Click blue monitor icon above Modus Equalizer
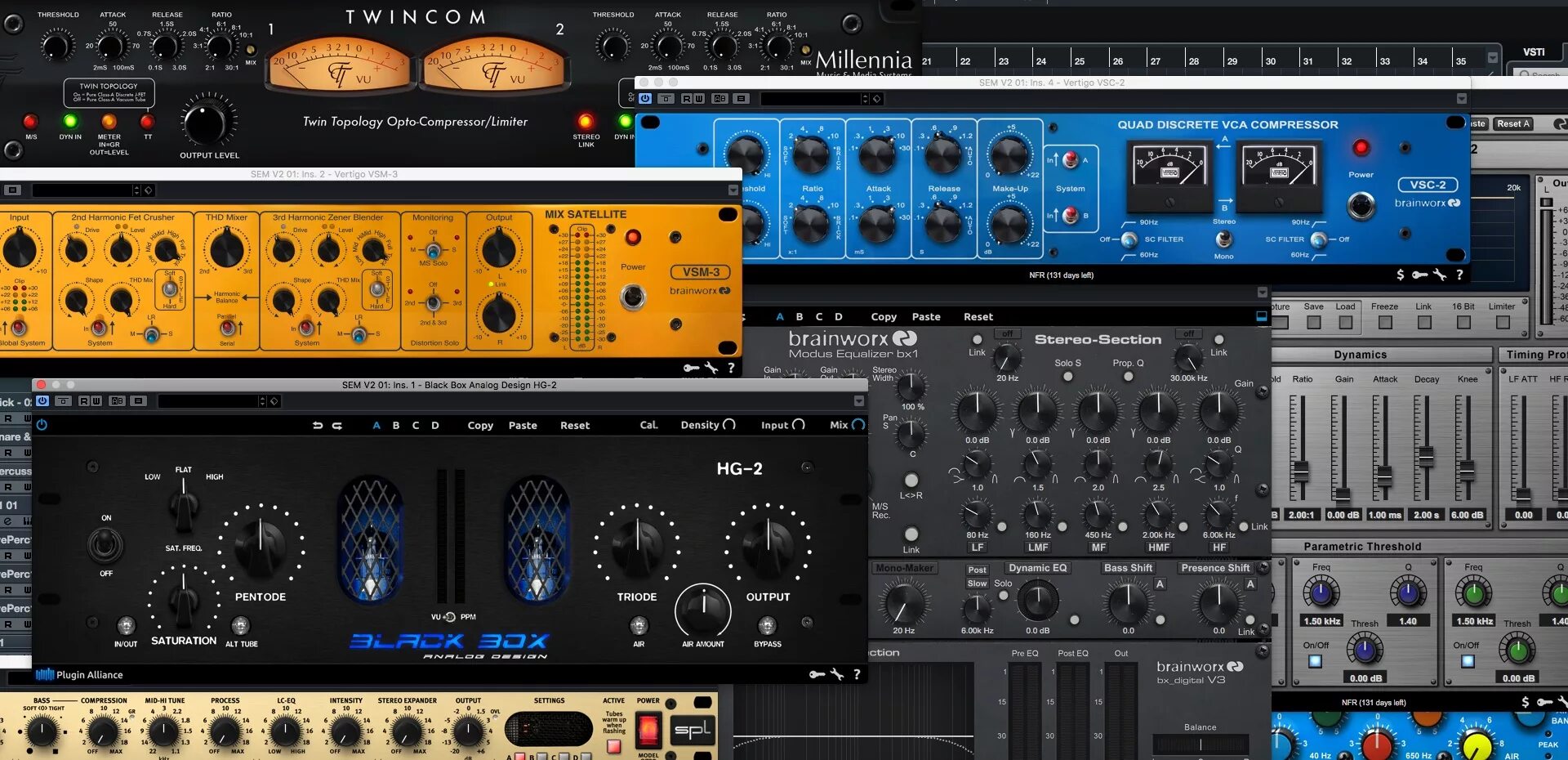1568x760 pixels. click(x=1261, y=316)
